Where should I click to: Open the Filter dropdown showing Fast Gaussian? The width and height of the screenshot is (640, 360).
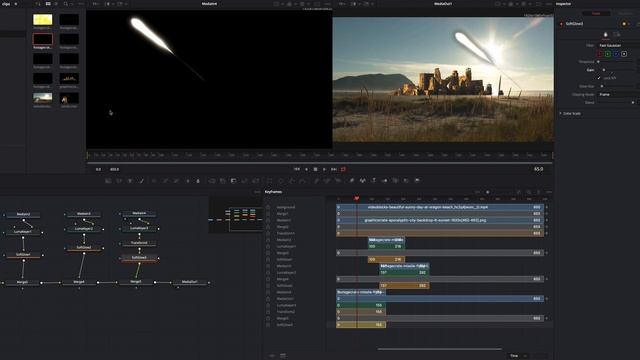click(619, 45)
